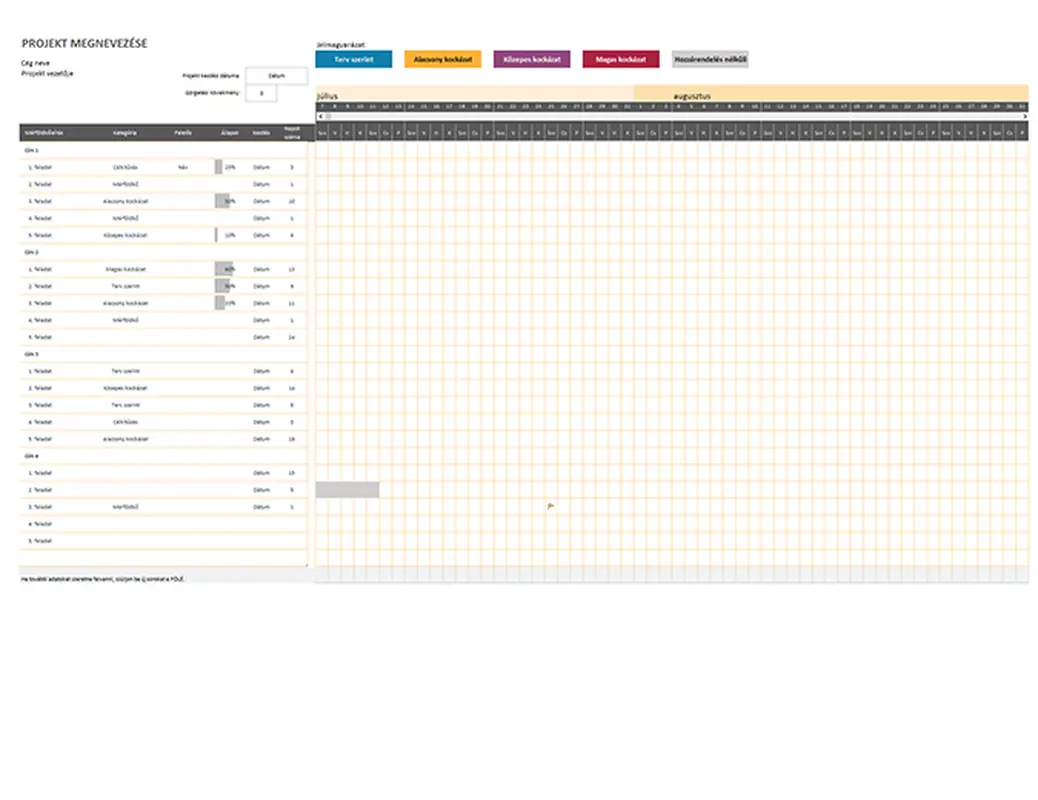This screenshot has width=1038, height=800.
Task: Click the flag marker in the Gantt grid
Action: tap(550, 507)
